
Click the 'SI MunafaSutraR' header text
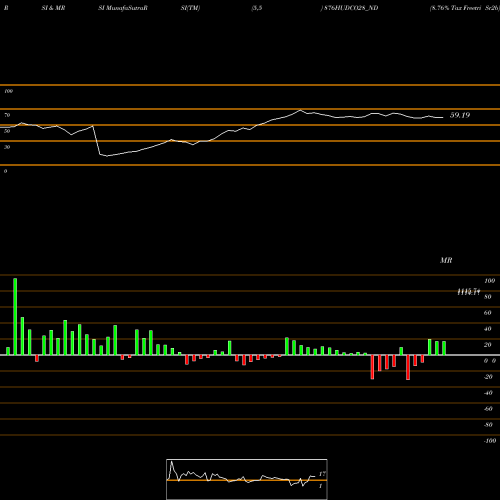point(123,8)
